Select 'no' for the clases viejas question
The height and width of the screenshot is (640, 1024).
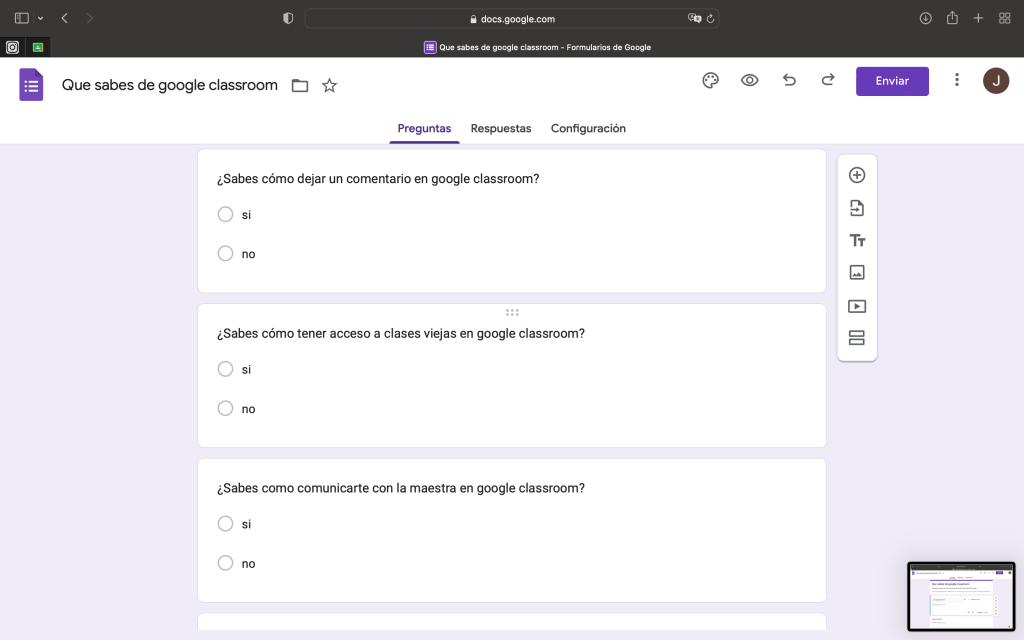[225, 408]
